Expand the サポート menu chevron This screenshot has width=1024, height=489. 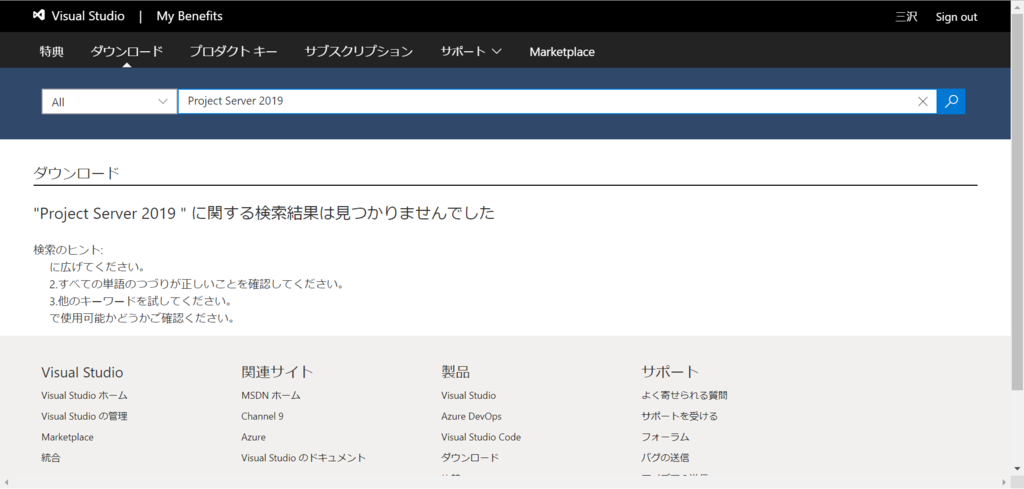click(x=496, y=52)
